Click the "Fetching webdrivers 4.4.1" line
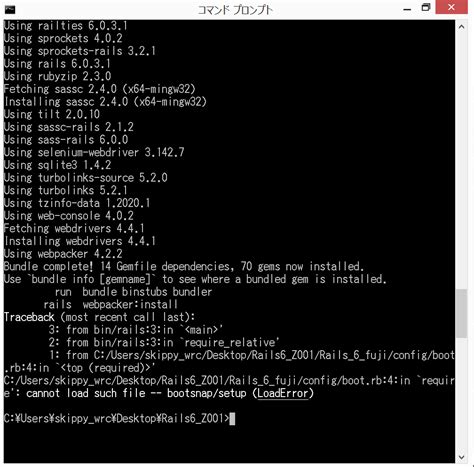This screenshot has width=474, height=467. tap(74, 229)
